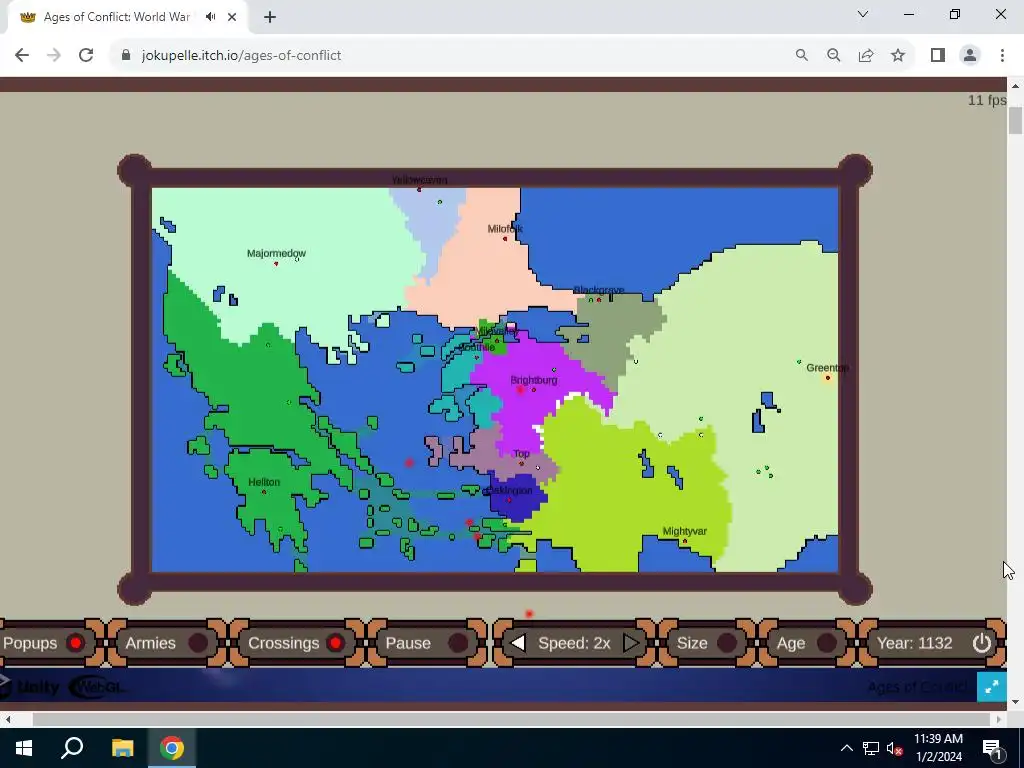Go forward to the next page

(54, 56)
